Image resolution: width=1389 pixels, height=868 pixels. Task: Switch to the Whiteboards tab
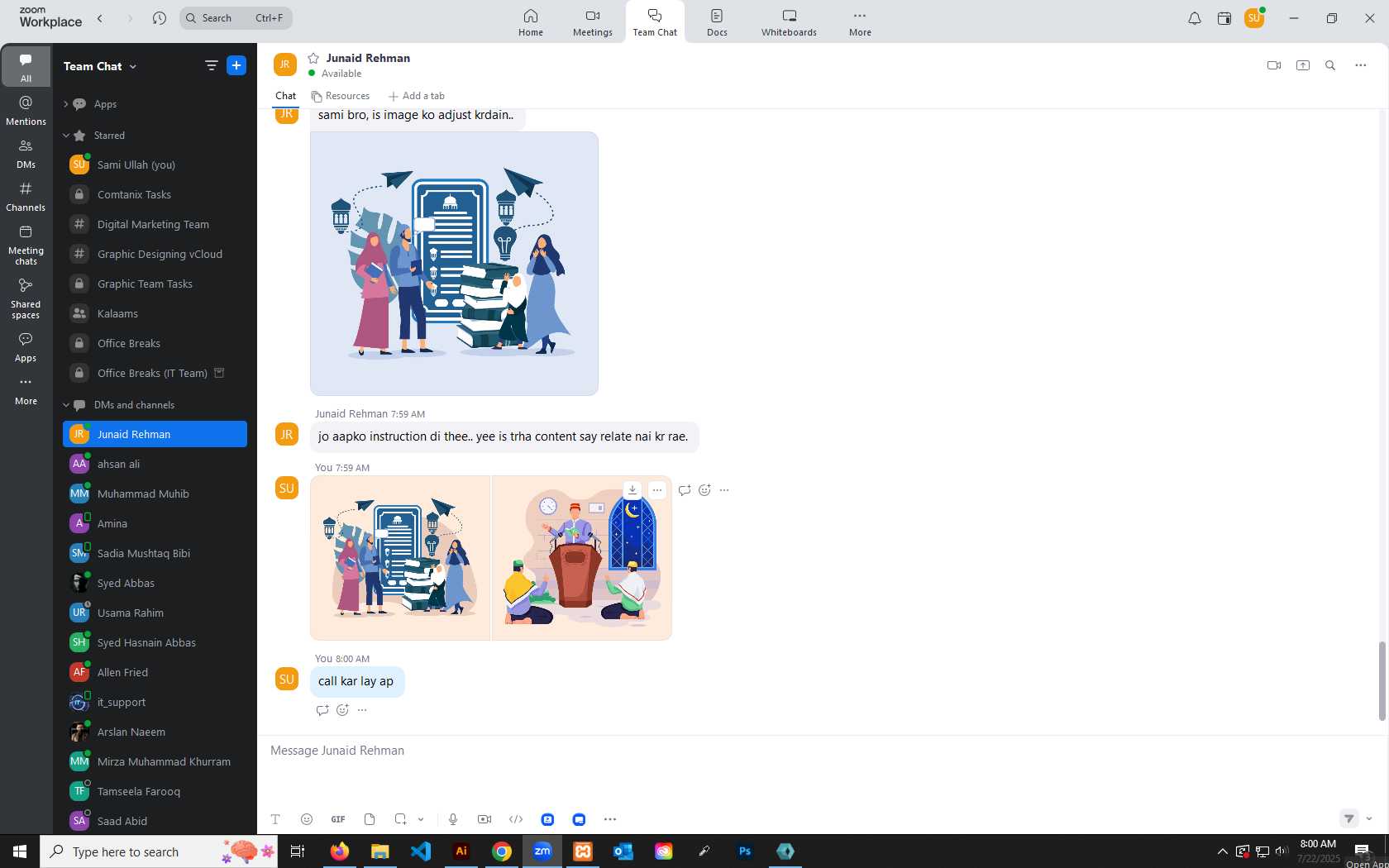pyautogui.click(x=789, y=22)
